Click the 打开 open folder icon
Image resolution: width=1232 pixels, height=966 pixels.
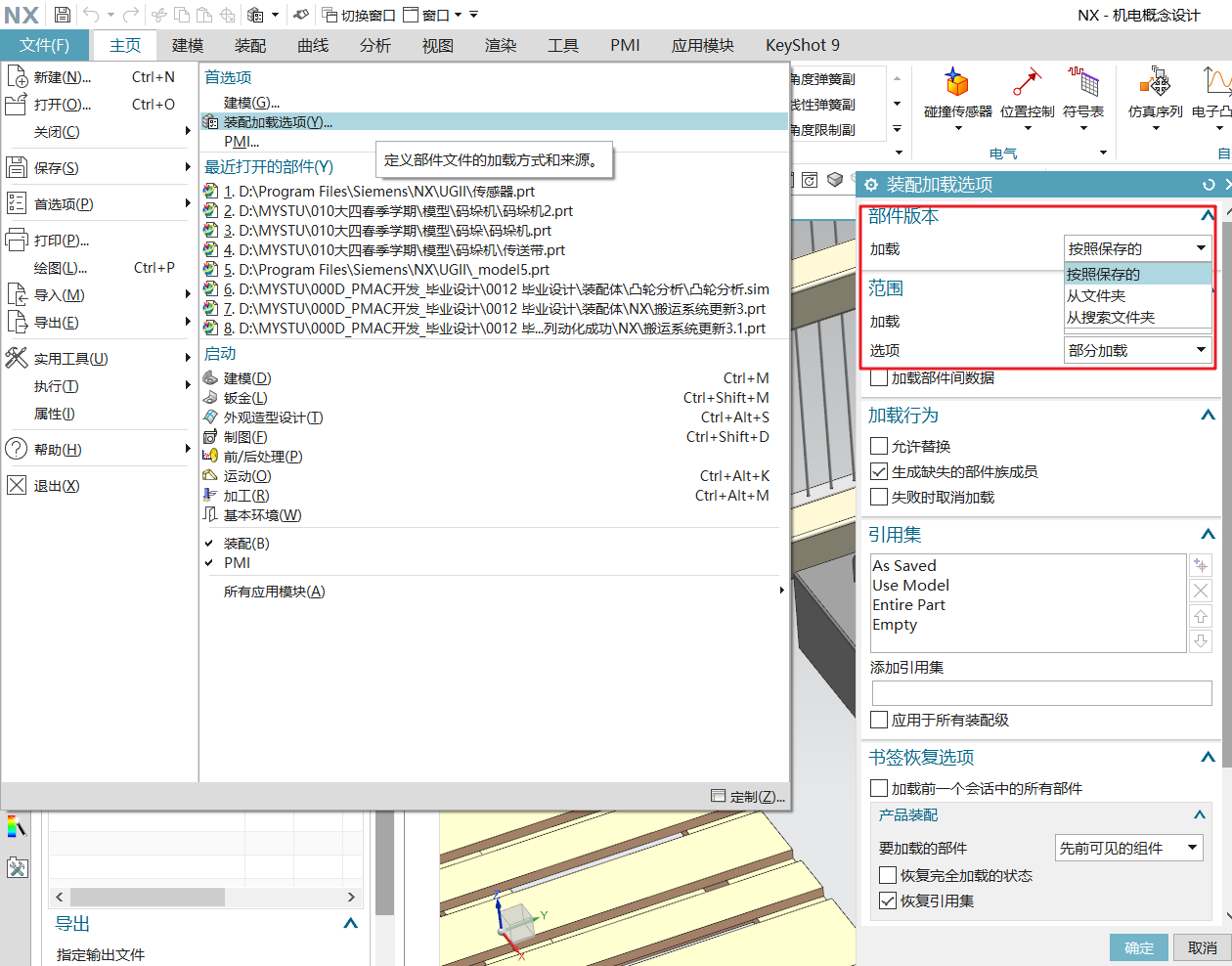coord(17,104)
